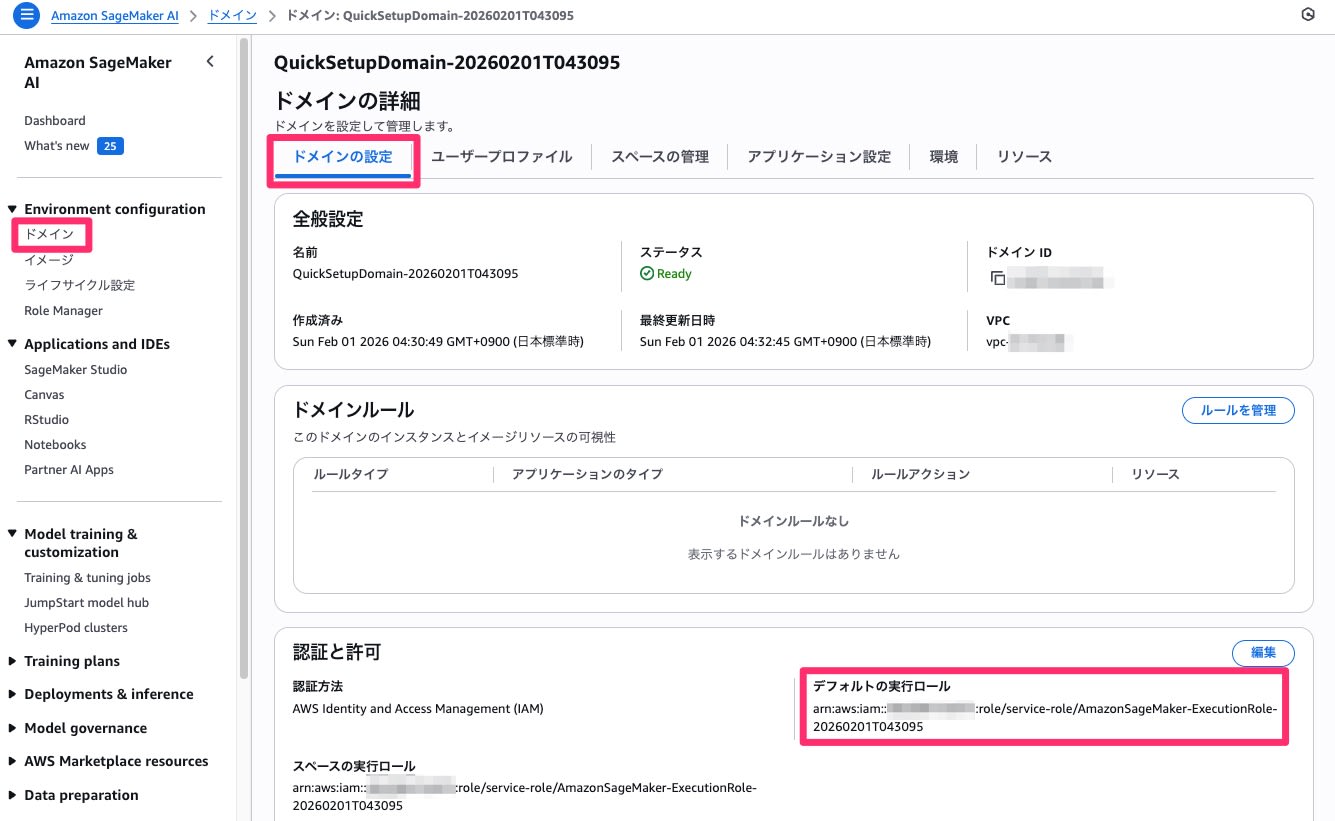Click the Ready status text

674,274
